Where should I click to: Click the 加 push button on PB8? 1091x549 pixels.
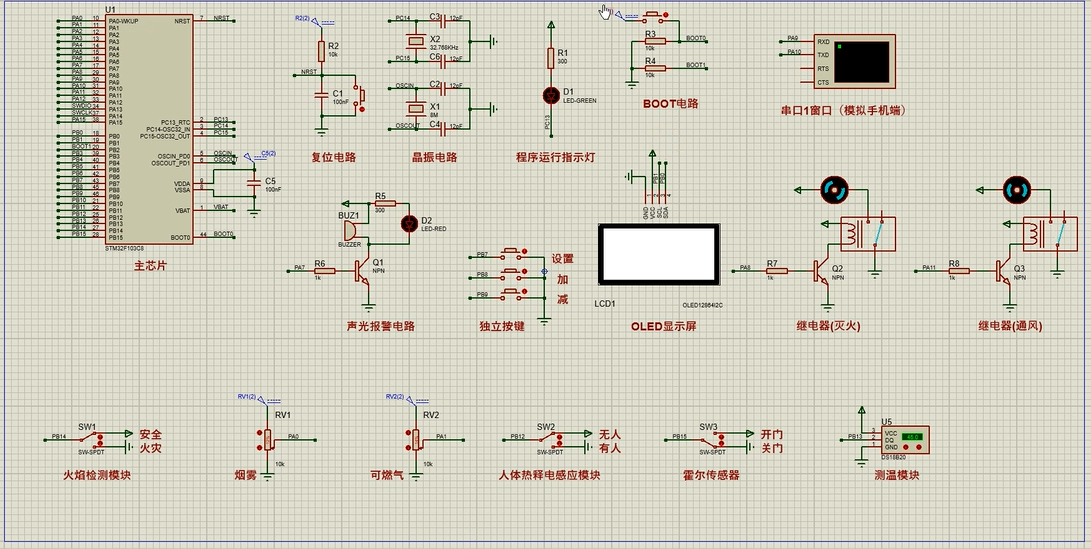pos(513,272)
